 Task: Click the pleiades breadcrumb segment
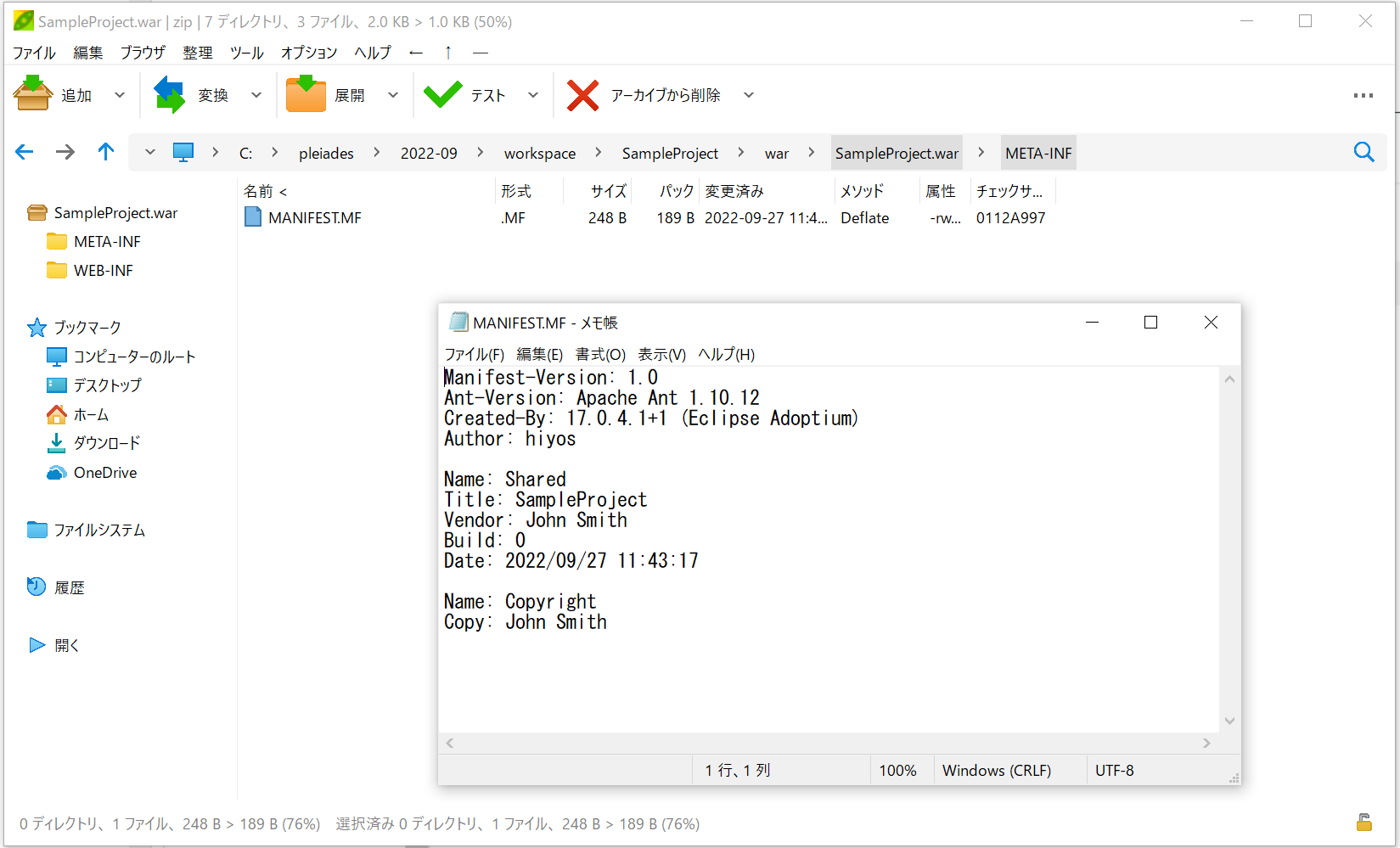point(326,154)
